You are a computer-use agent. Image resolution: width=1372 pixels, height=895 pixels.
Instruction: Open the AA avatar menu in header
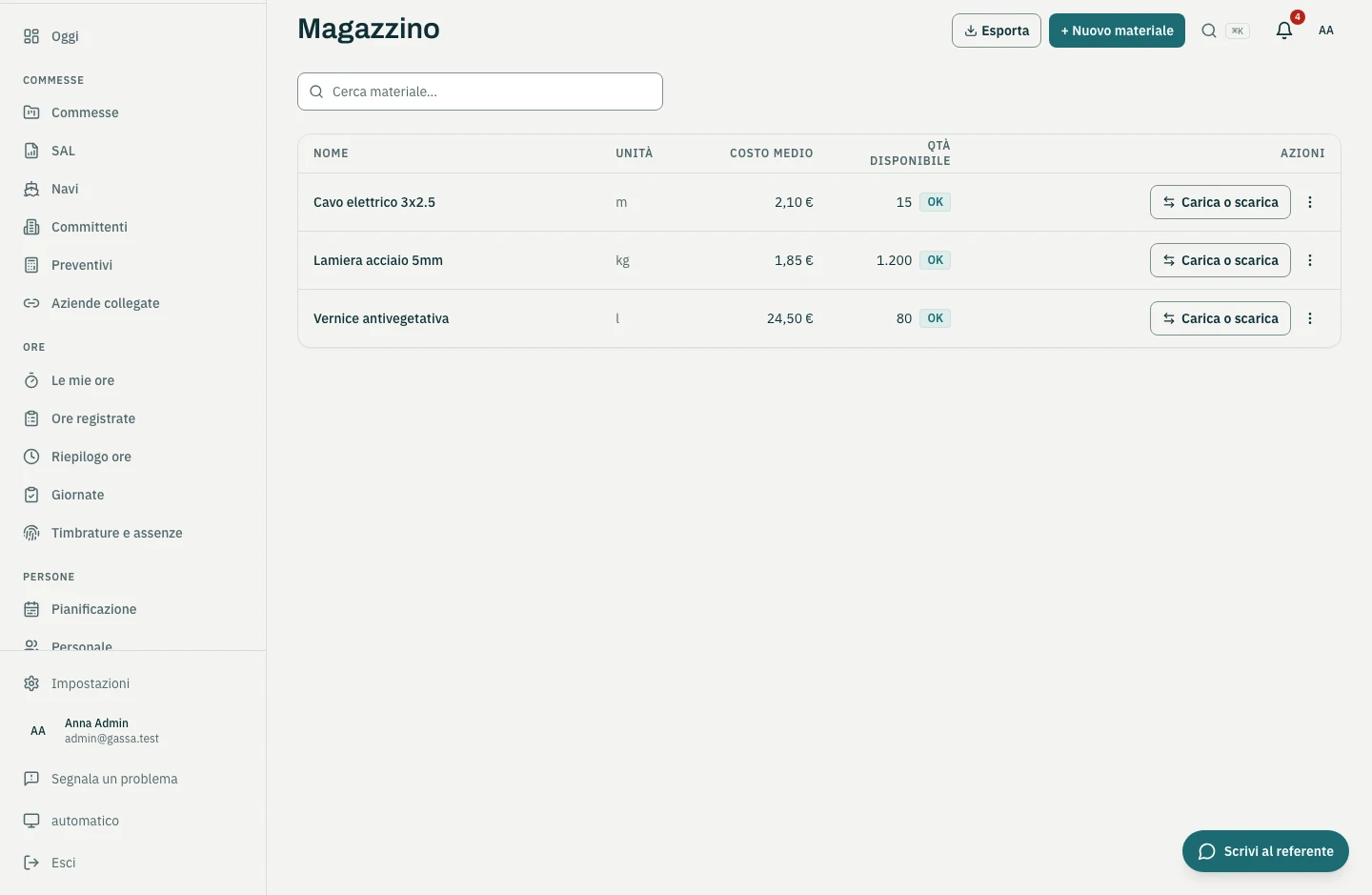[1326, 31]
